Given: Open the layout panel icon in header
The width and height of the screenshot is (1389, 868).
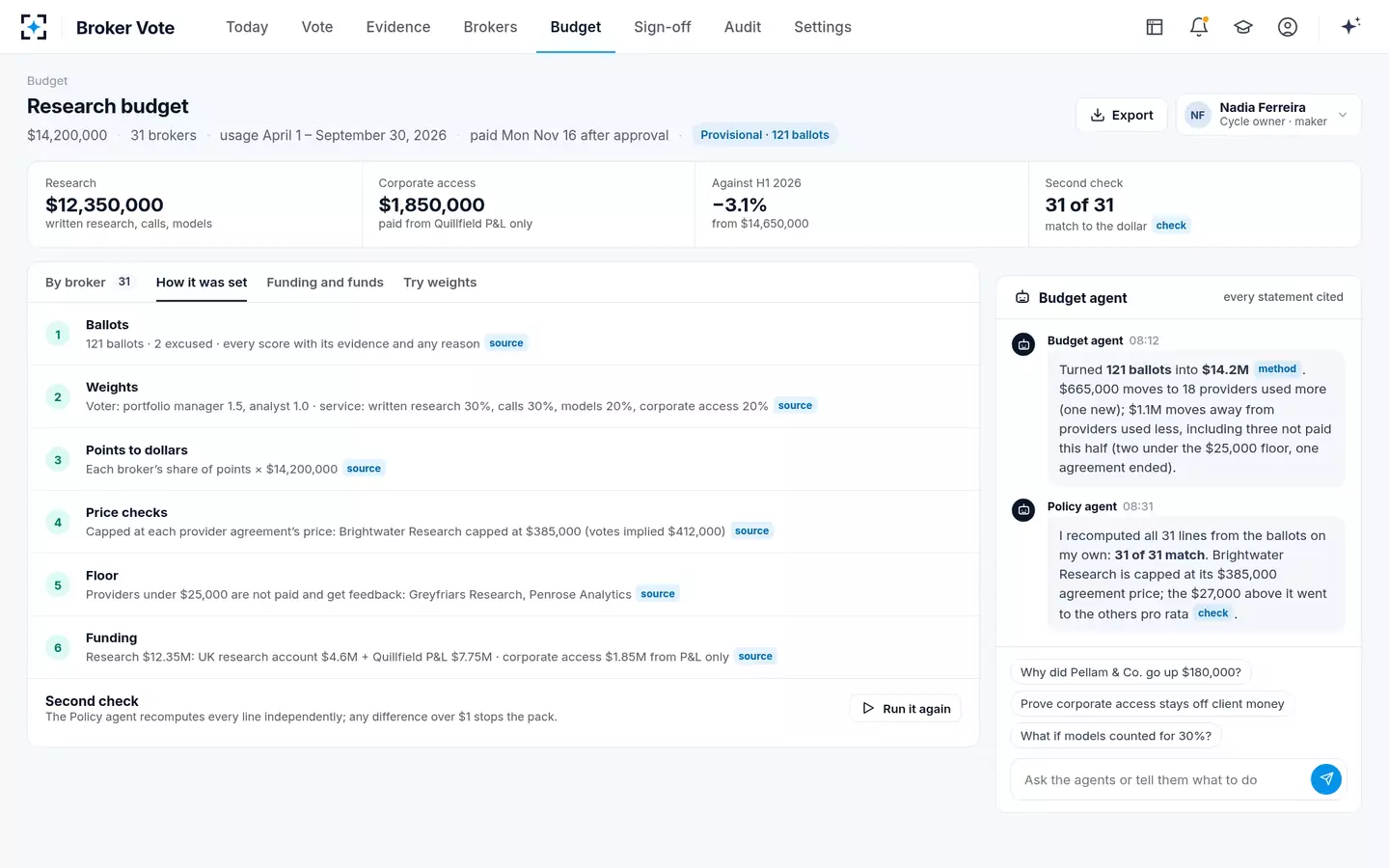Looking at the screenshot, I should click(x=1155, y=27).
